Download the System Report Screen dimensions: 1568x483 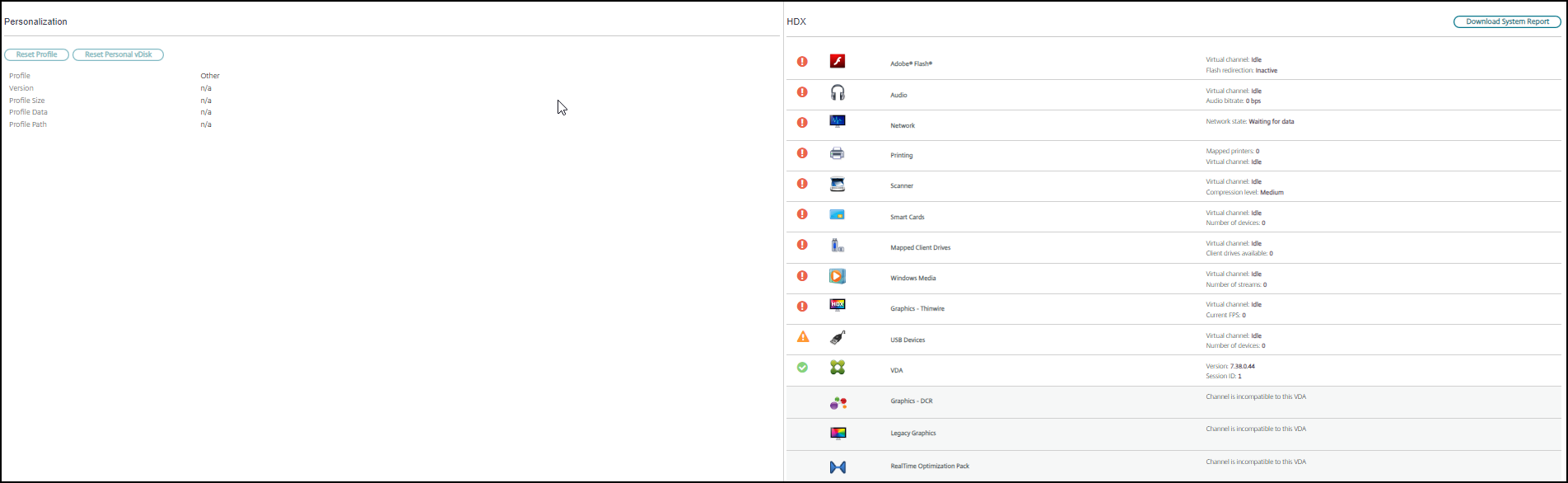1507,22
